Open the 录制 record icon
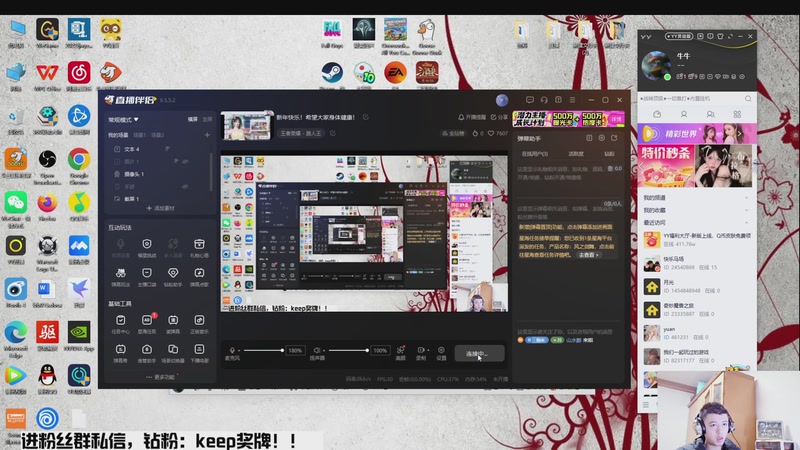 click(421, 352)
